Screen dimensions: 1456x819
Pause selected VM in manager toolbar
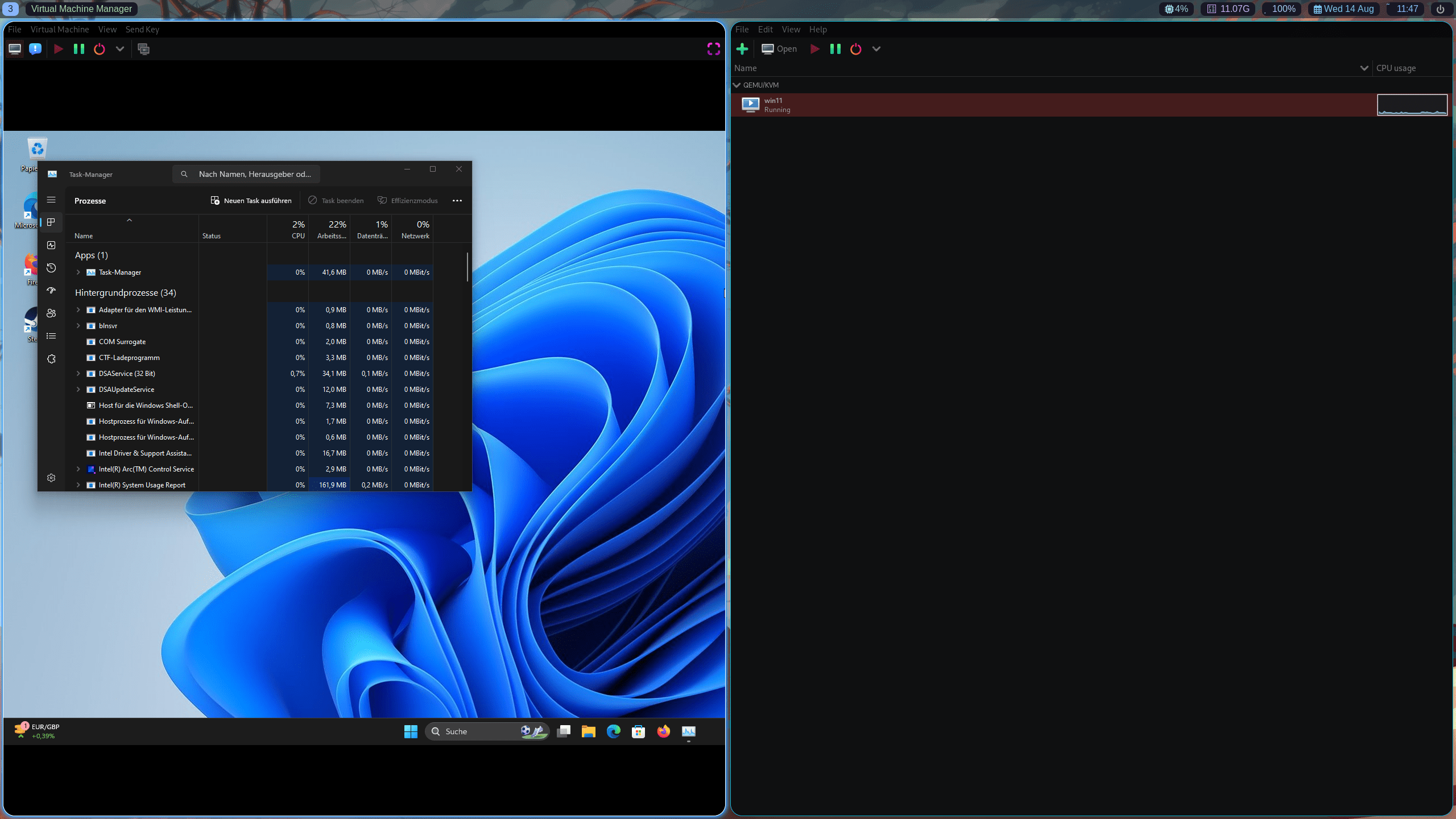click(835, 49)
